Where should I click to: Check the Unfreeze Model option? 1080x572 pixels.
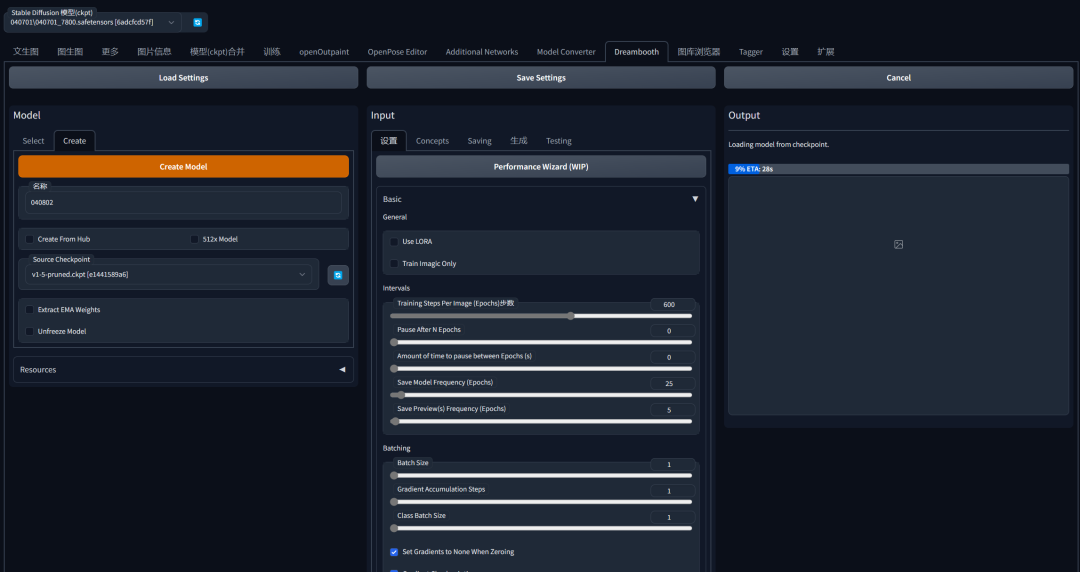[30, 331]
